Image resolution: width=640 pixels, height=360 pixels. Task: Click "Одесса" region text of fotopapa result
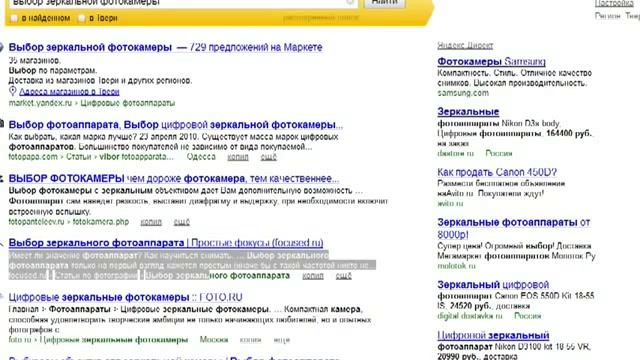pos(201,157)
